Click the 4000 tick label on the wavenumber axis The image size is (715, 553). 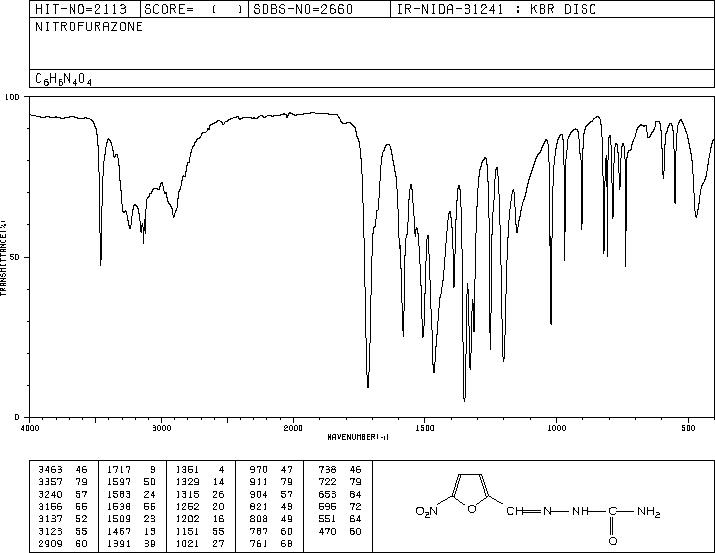click(x=30, y=428)
